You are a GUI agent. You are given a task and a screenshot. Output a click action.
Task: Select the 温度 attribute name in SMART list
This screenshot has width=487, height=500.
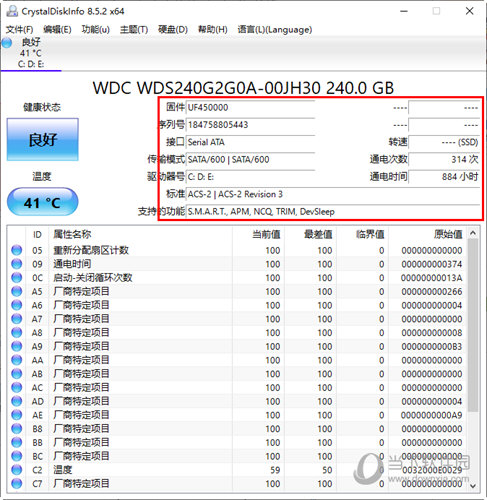(63, 470)
